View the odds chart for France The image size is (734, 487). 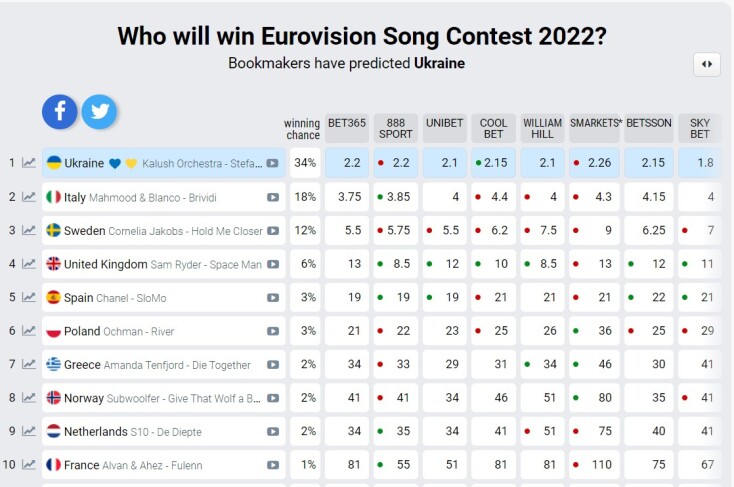[x=29, y=465]
